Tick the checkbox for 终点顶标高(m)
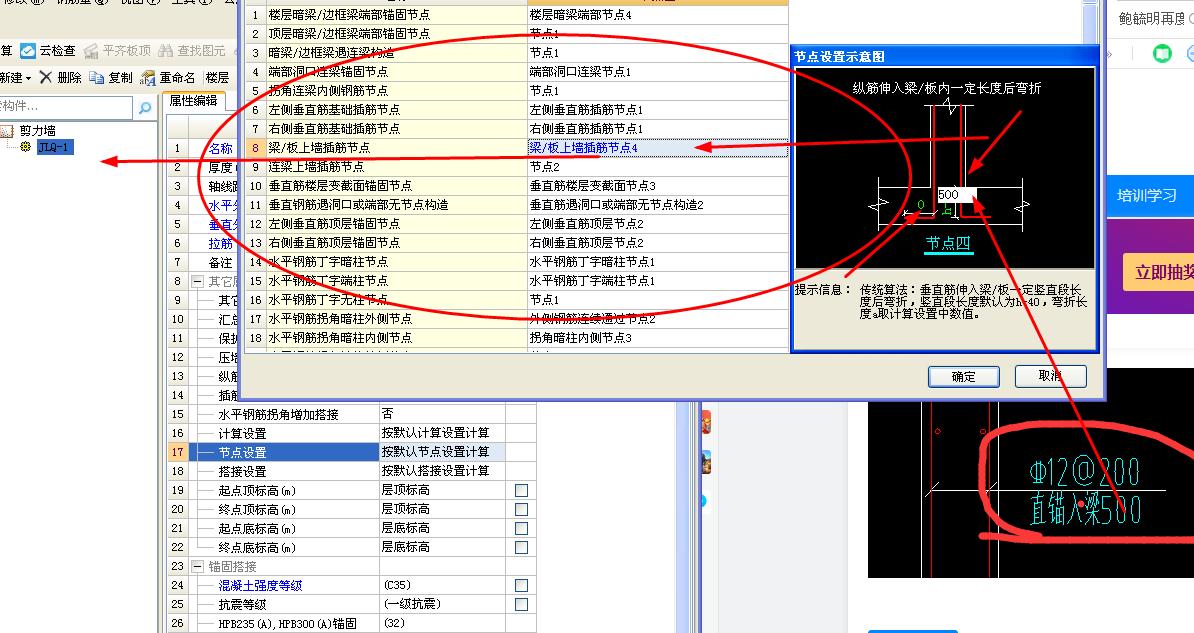The width and height of the screenshot is (1194, 633). click(522, 510)
